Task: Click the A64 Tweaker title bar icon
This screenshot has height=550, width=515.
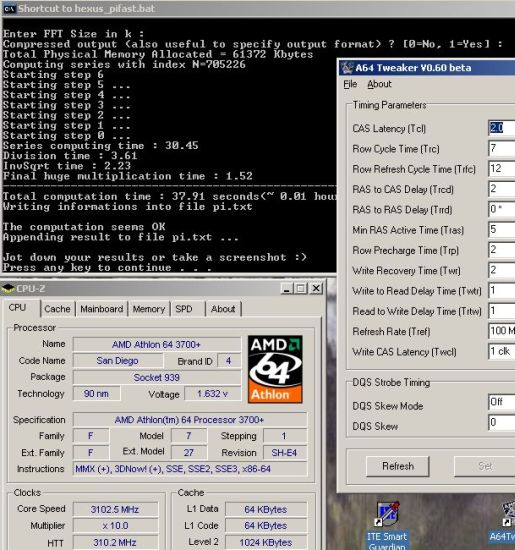Action: tap(347, 67)
